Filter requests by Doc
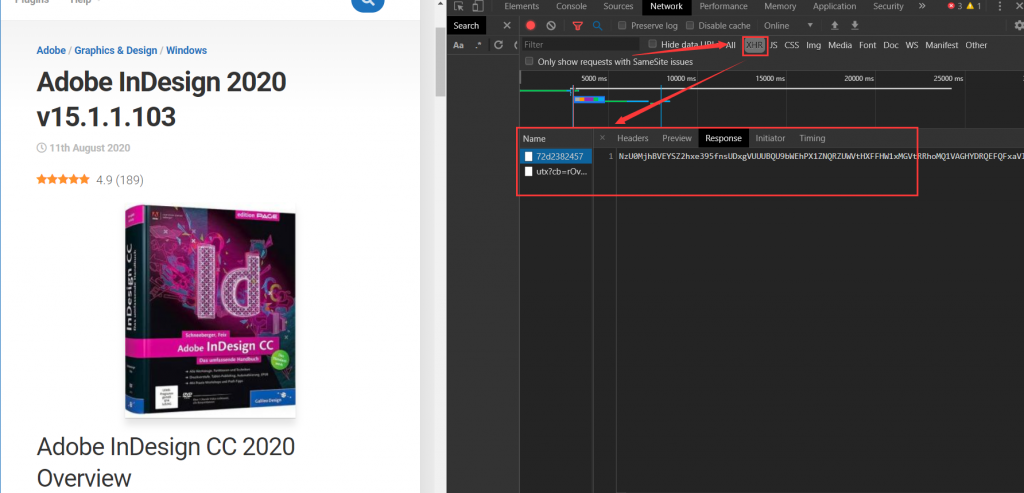 click(x=891, y=45)
